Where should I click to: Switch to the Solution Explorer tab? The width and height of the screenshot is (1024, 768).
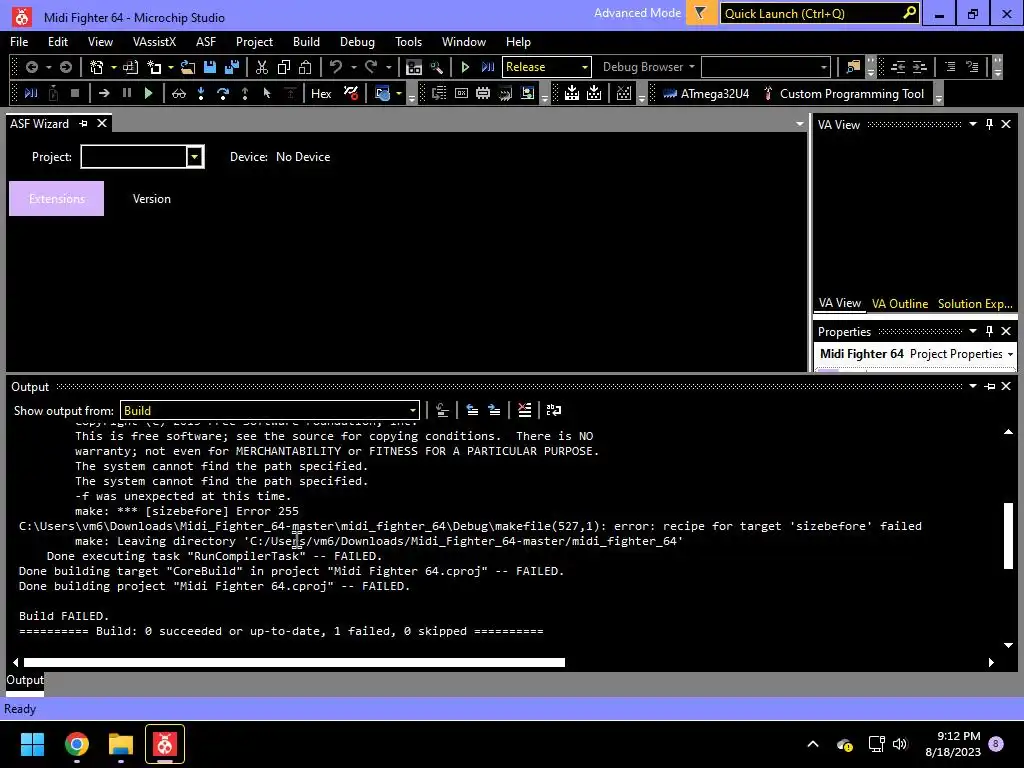975,304
